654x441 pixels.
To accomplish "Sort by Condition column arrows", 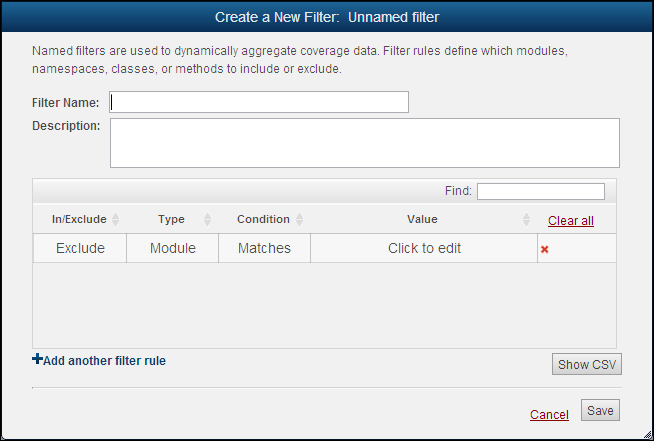I will coord(299,220).
